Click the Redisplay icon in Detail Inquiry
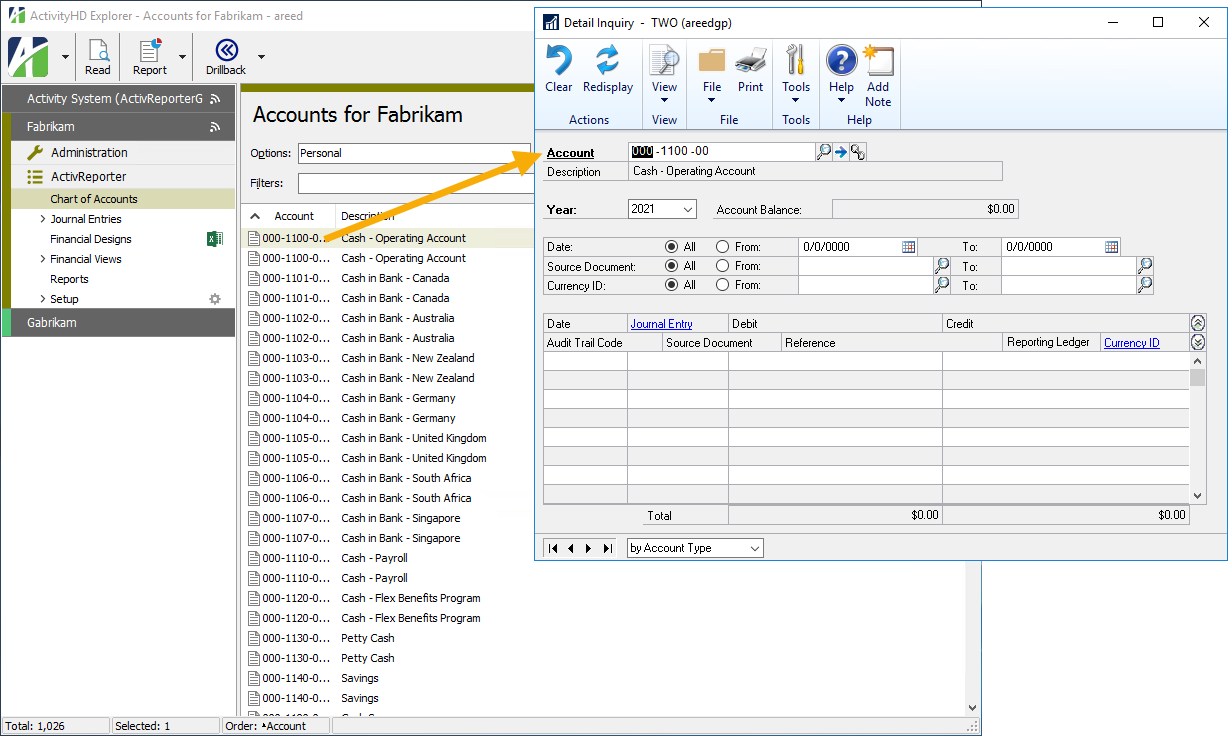The image size is (1228, 736). tap(607, 61)
